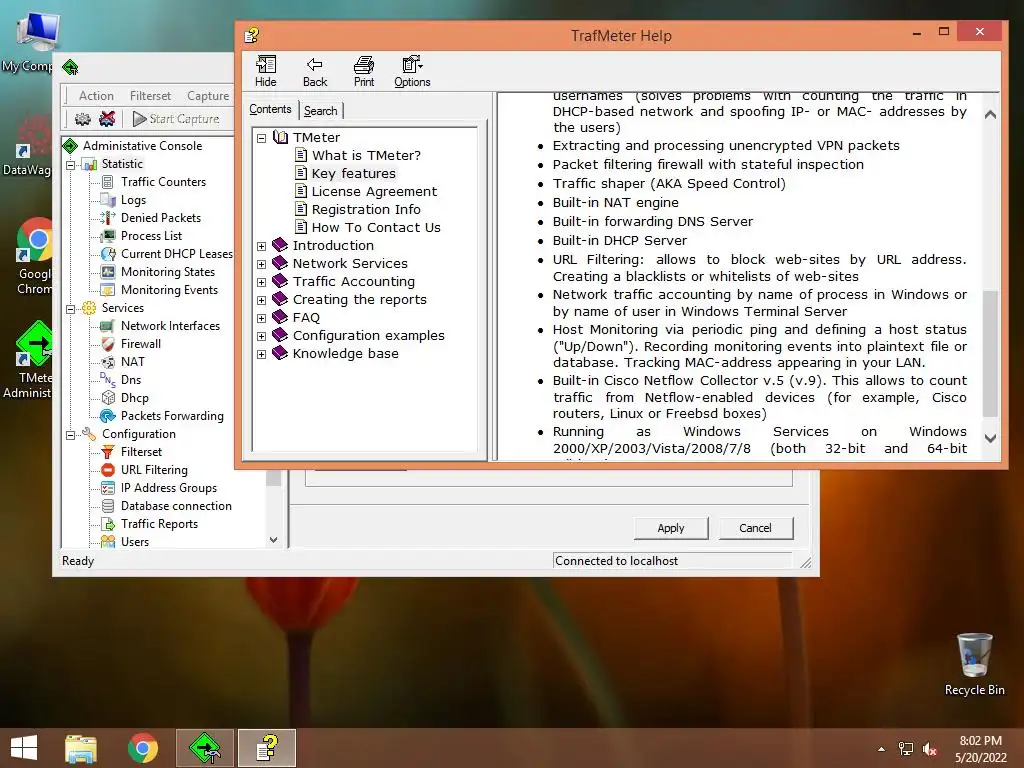Collapse the Configuration node in console tree
The image size is (1024, 768).
click(x=71, y=435)
